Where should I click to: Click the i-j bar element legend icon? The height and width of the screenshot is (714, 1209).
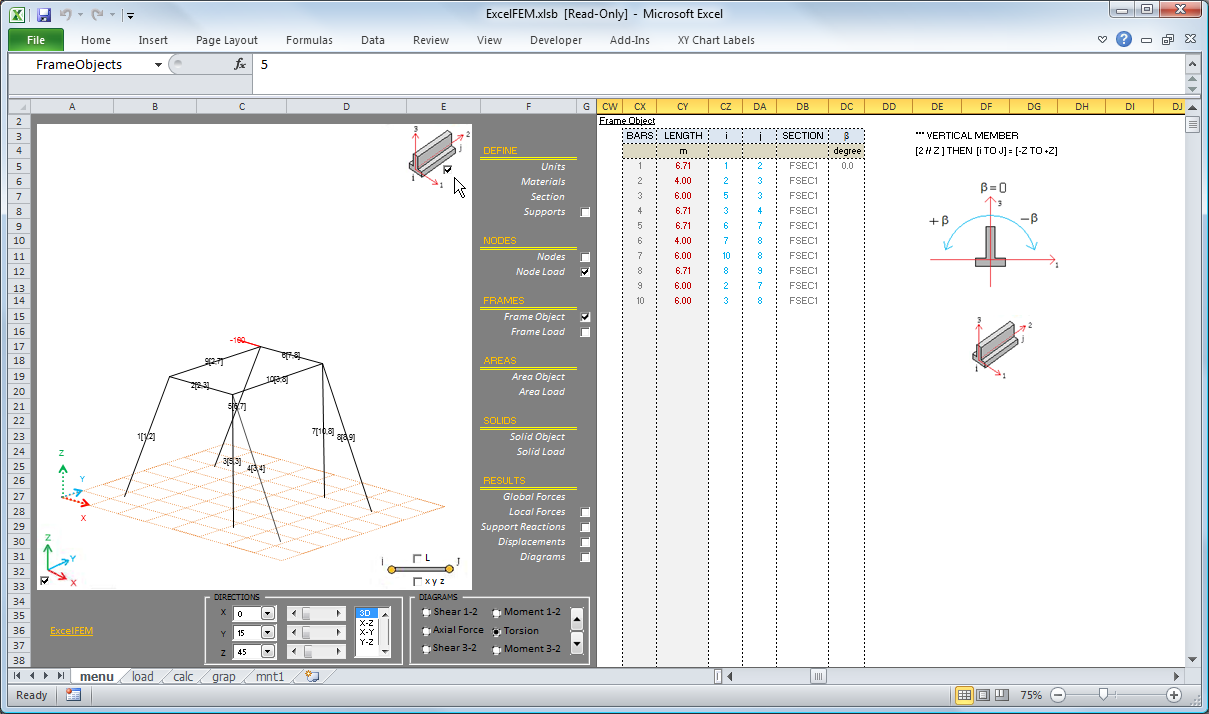point(420,568)
